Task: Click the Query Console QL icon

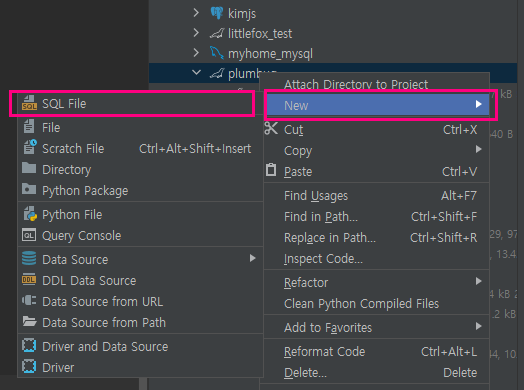Action: click(x=29, y=235)
